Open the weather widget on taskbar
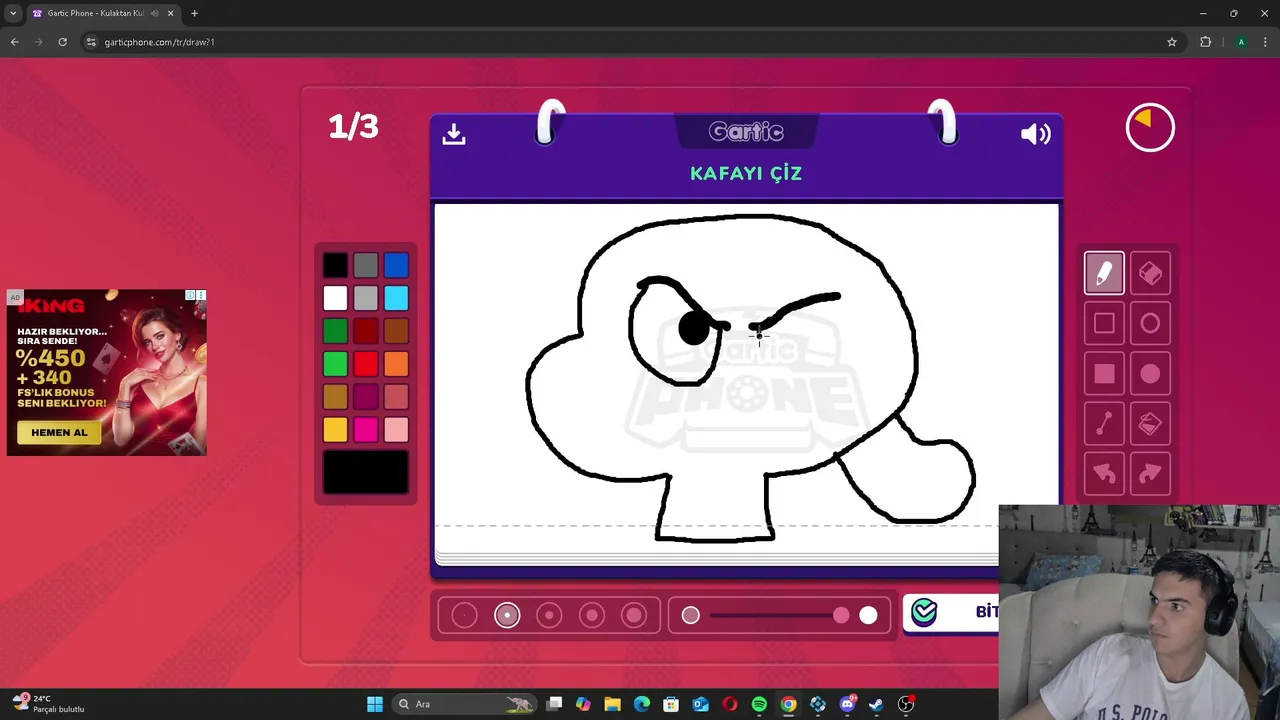 click(x=47, y=704)
